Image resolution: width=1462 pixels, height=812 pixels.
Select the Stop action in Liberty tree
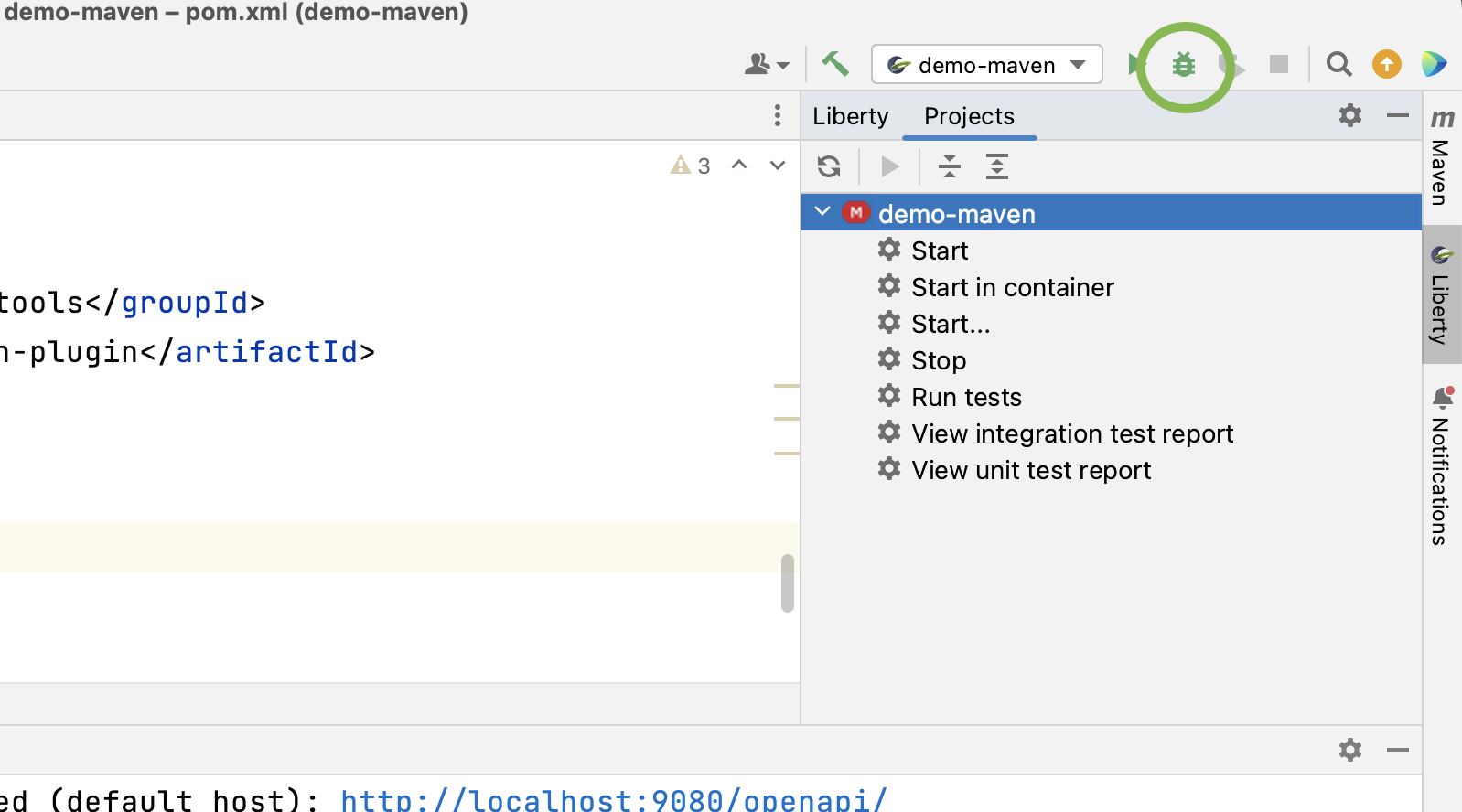point(939,360)
